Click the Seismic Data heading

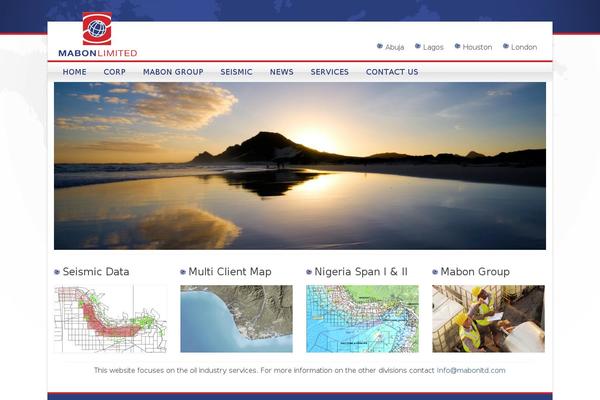pyautogui.click(x=96, y=272)
